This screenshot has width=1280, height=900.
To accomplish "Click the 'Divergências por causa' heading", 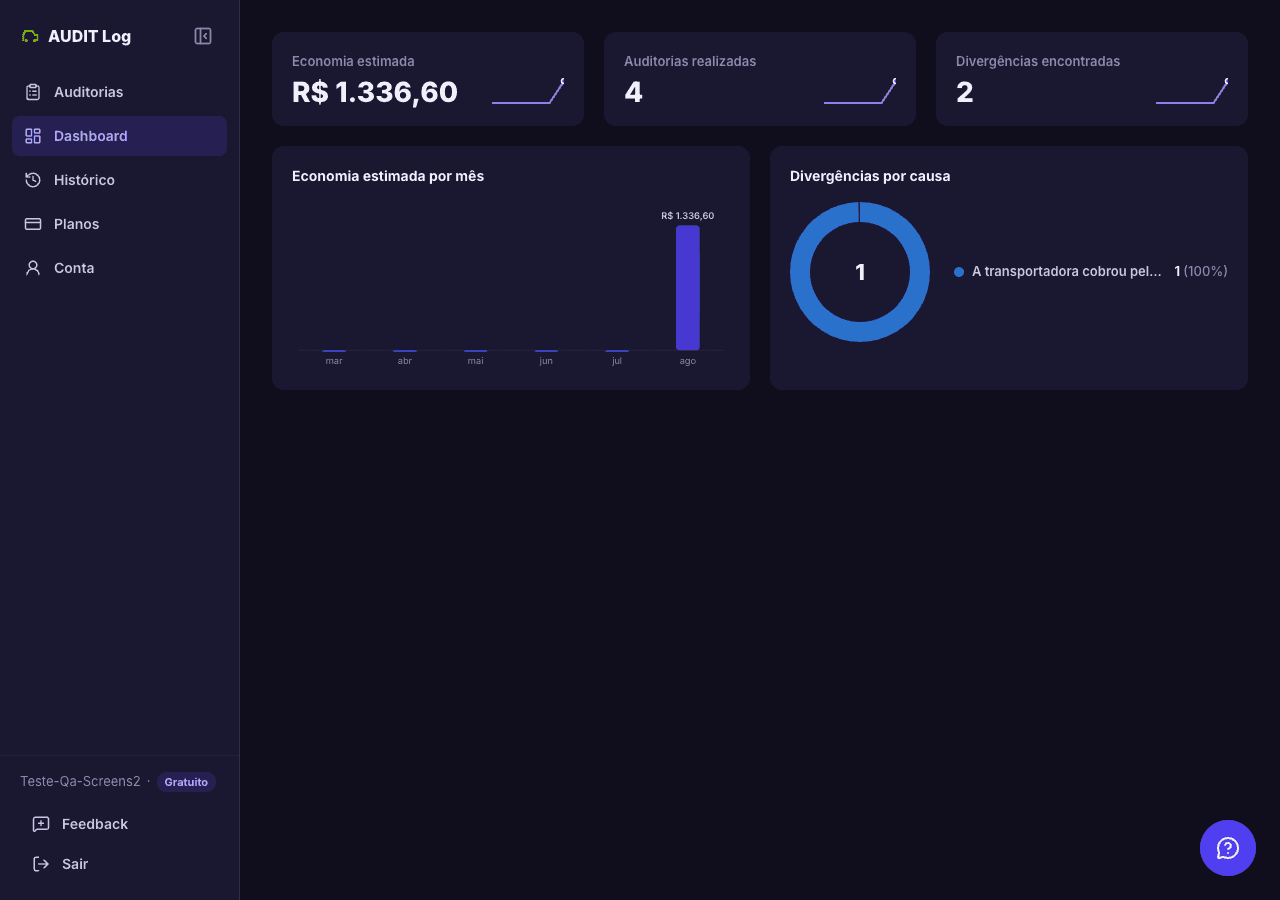I will click(x=870, y=176).
